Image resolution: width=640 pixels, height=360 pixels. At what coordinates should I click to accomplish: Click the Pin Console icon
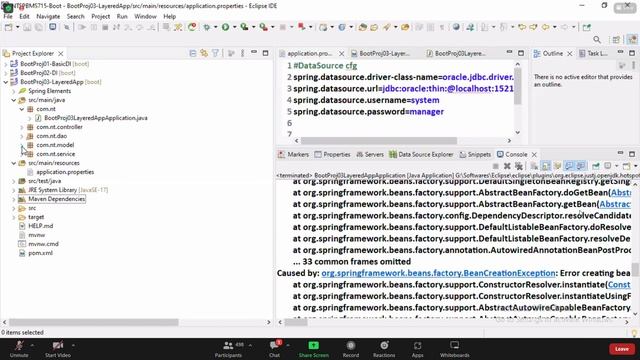[x=596, y=166]
